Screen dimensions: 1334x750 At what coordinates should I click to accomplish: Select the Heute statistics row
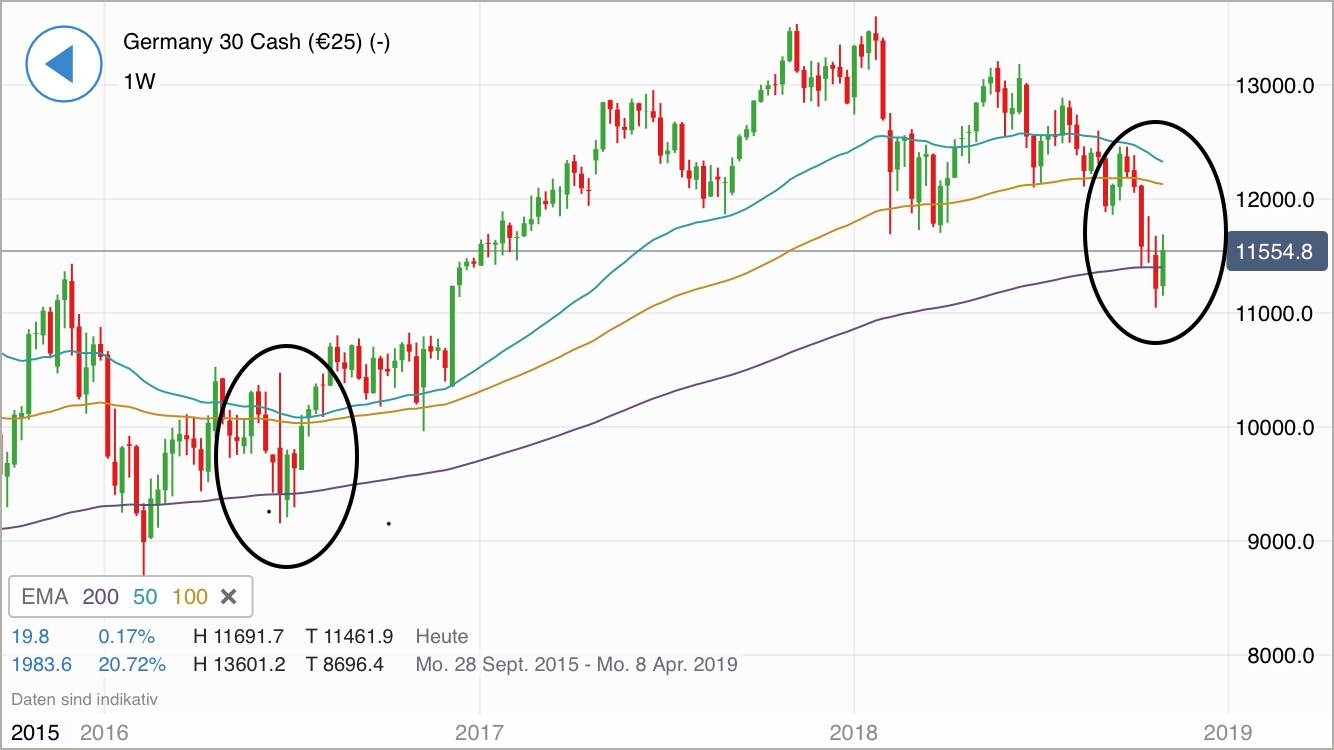click(442, 636)
